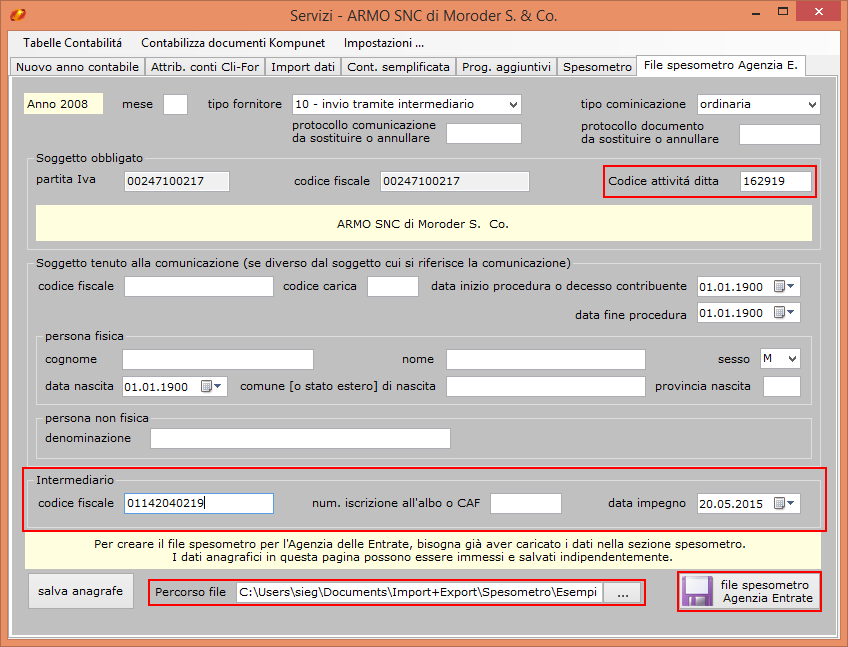Open calendar for data inizio procedura
848x647 pixels.
coord(787,287)
